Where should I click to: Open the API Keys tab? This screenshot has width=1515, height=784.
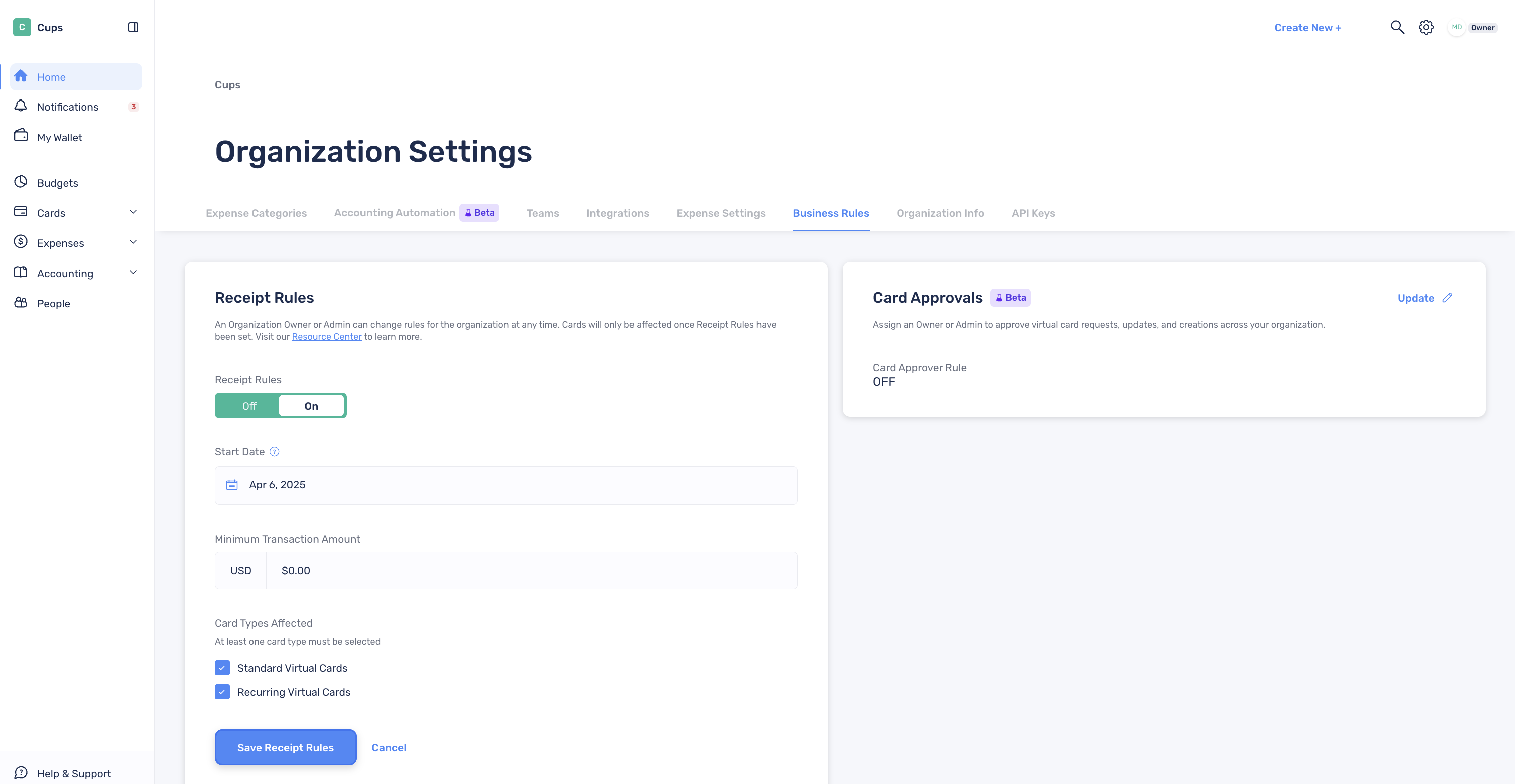point(1033,213)
